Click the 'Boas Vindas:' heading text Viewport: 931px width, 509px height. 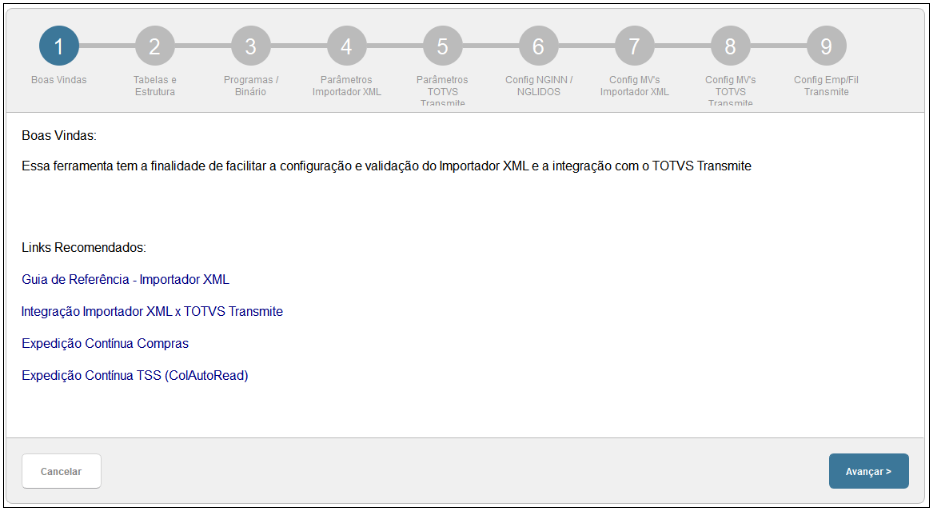[x=59, y=135]
